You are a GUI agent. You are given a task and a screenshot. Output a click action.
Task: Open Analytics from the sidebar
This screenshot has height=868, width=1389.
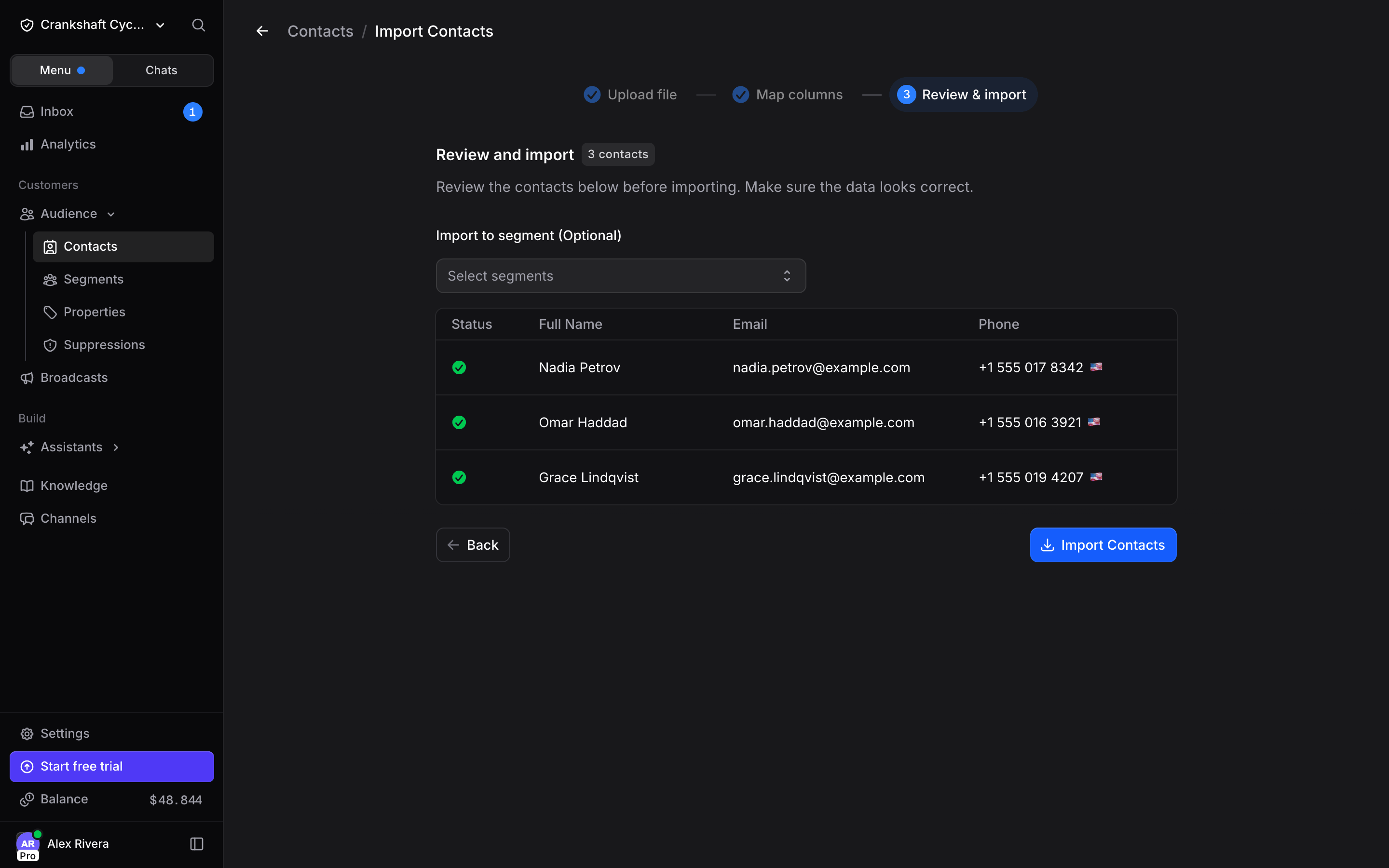pyautogui.click(x=112, y=144)
